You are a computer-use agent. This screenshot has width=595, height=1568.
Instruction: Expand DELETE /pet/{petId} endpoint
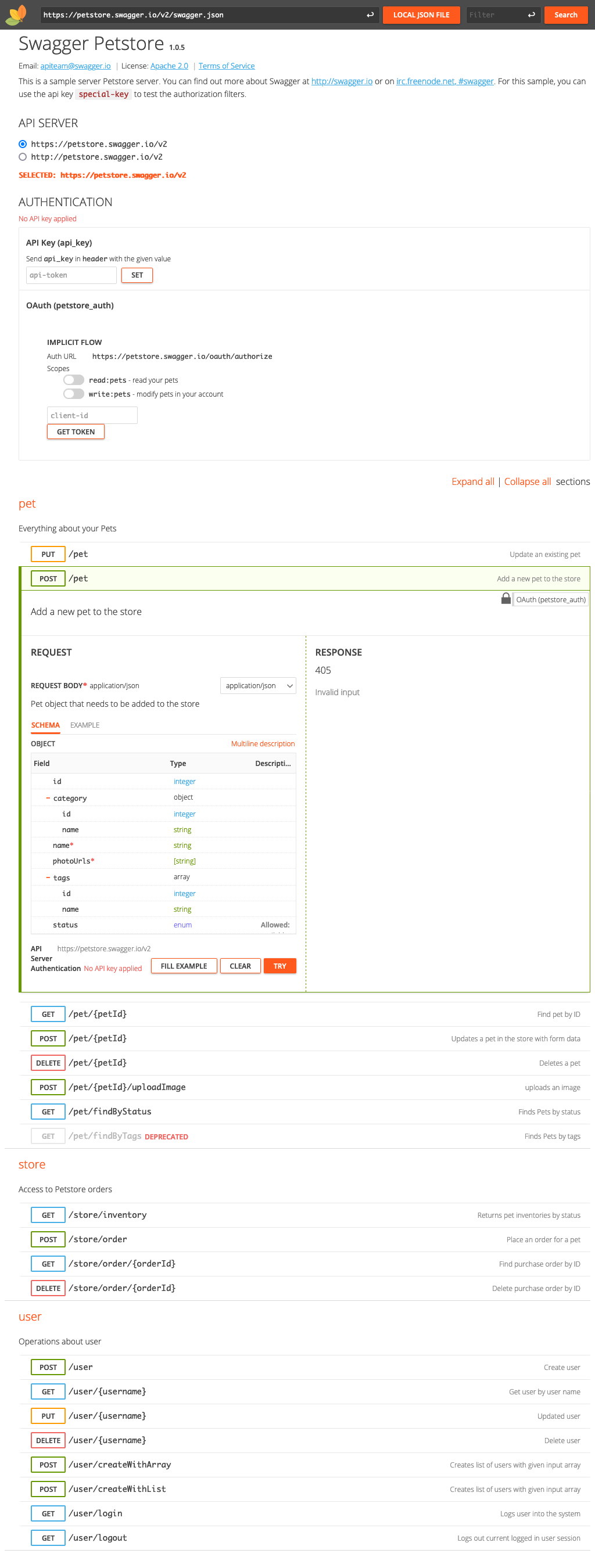(x=304, y=1063)
